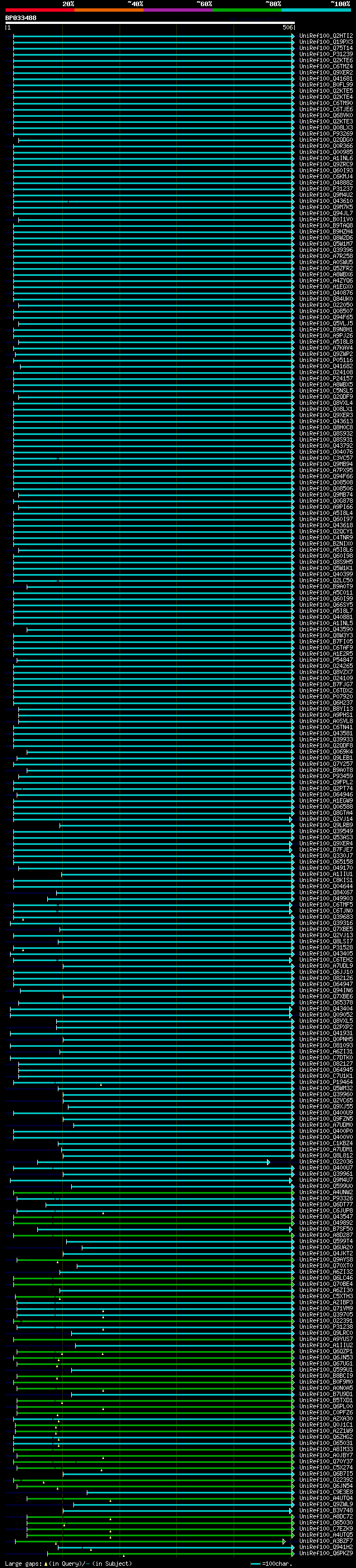This screenshot has height=1568, width=356.
Task: Select the UniRef100_Q67UG1 label
Action: click(326, 1363)
